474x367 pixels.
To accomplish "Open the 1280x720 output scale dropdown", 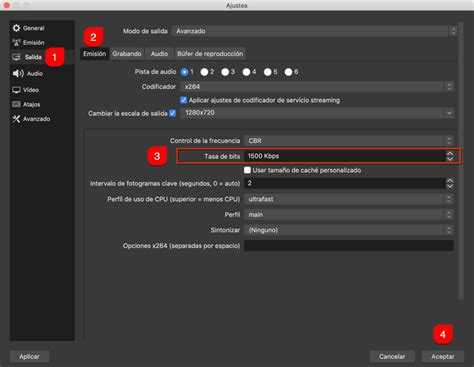I will coord(318,113).
